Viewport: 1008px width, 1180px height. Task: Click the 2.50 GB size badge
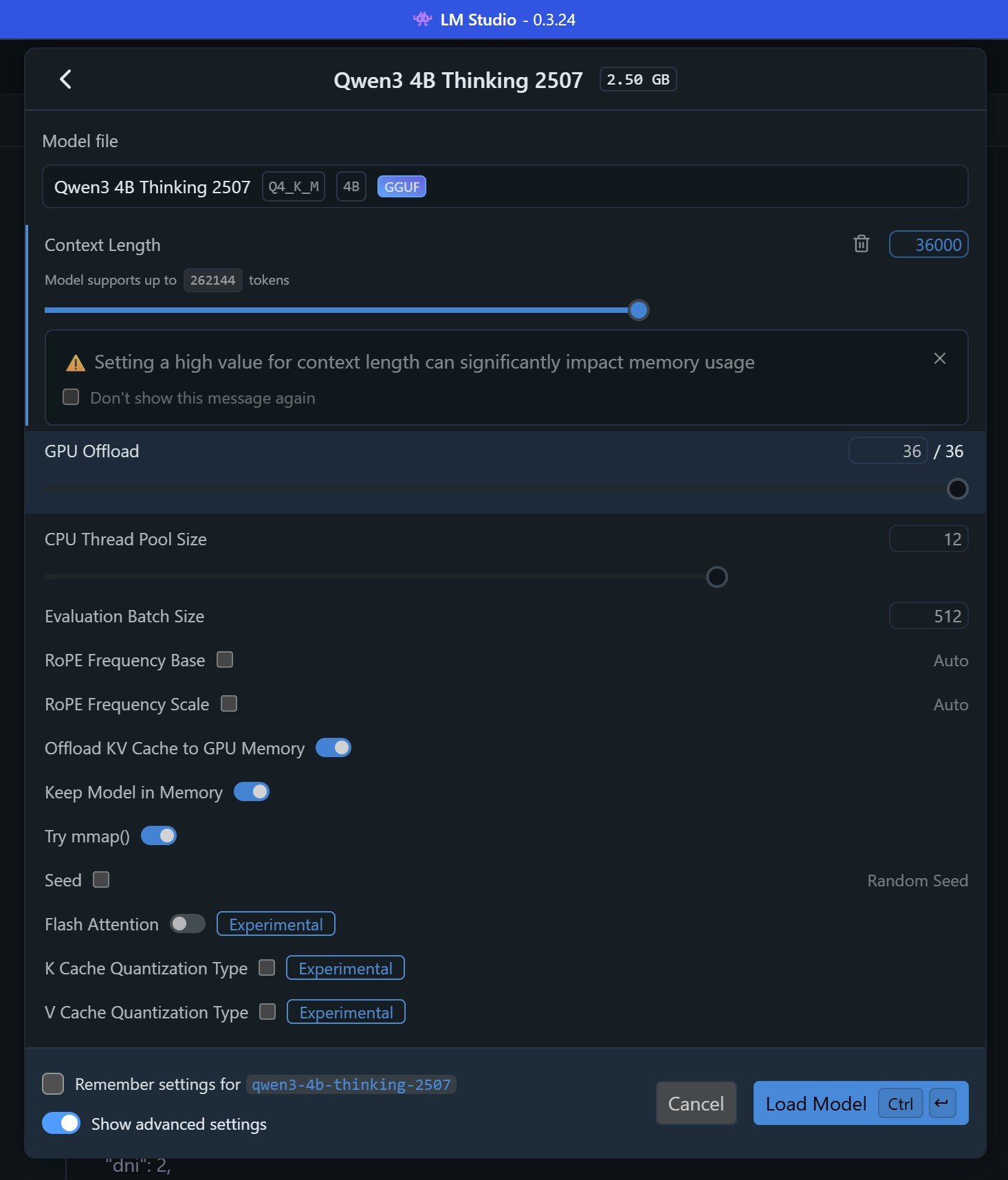click(638, 79)
